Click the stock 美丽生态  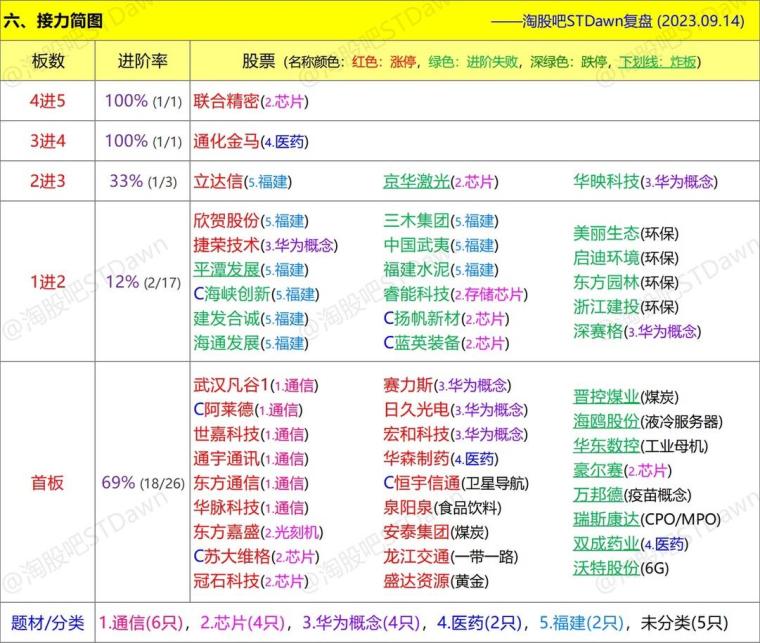tap(606, 234)
